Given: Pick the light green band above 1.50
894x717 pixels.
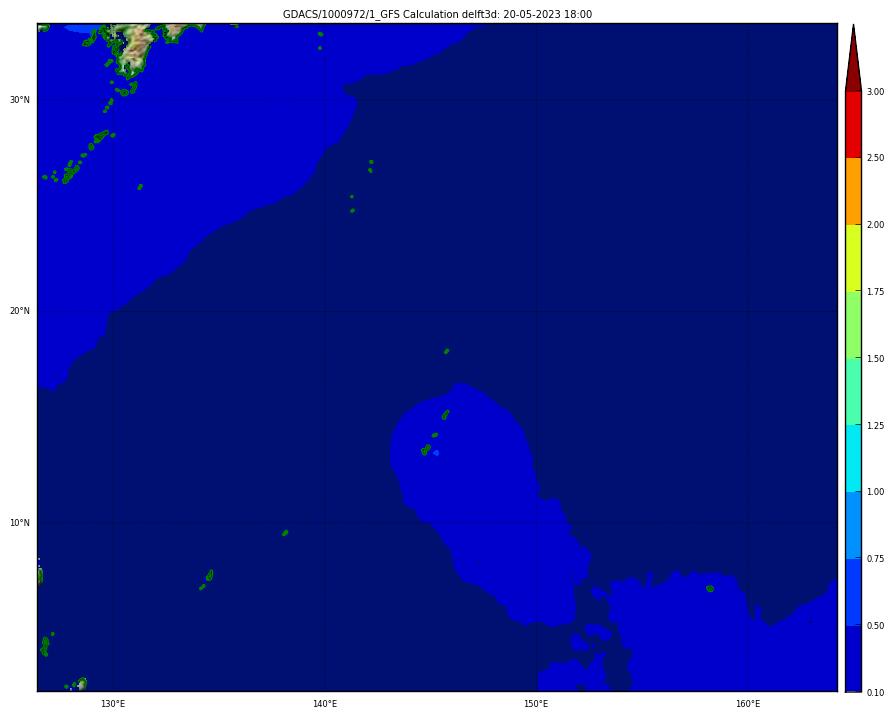Looking at the screenshot, I should pyautogui.click(x=853, y=325).
